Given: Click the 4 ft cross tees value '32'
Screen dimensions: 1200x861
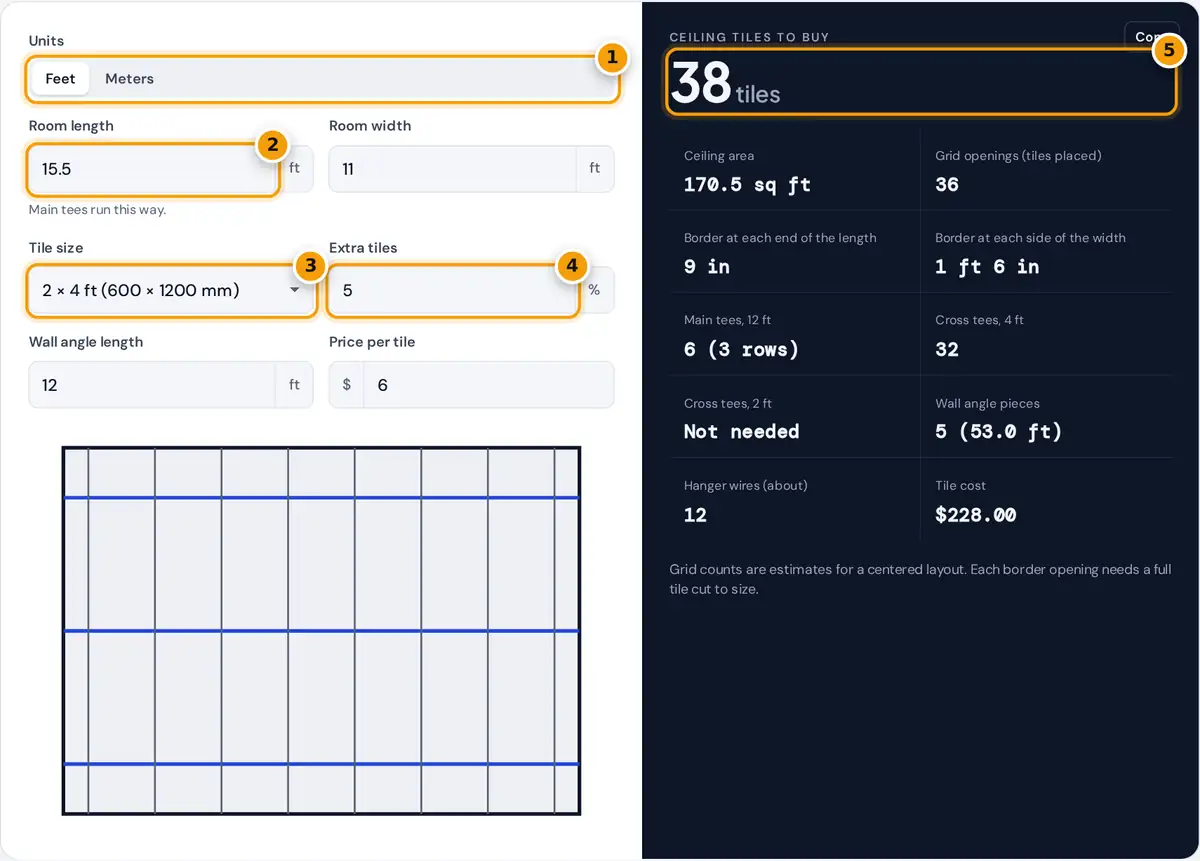Looking at the screenshot, I should pos(947,350).
